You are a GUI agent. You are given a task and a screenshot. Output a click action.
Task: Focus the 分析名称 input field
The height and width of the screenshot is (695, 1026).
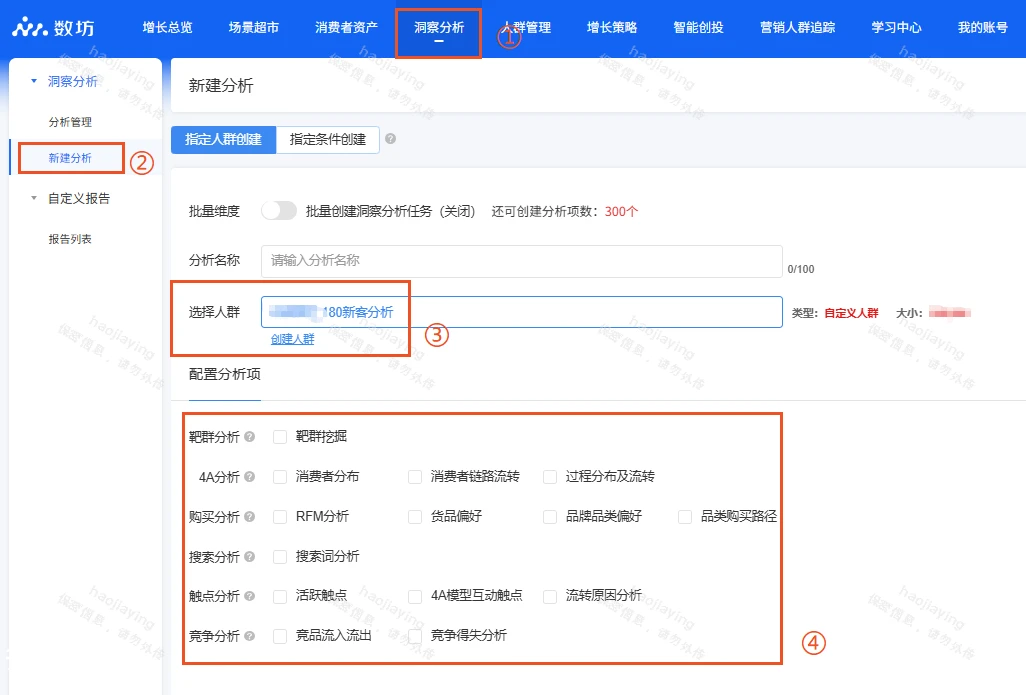click(522, 260)
